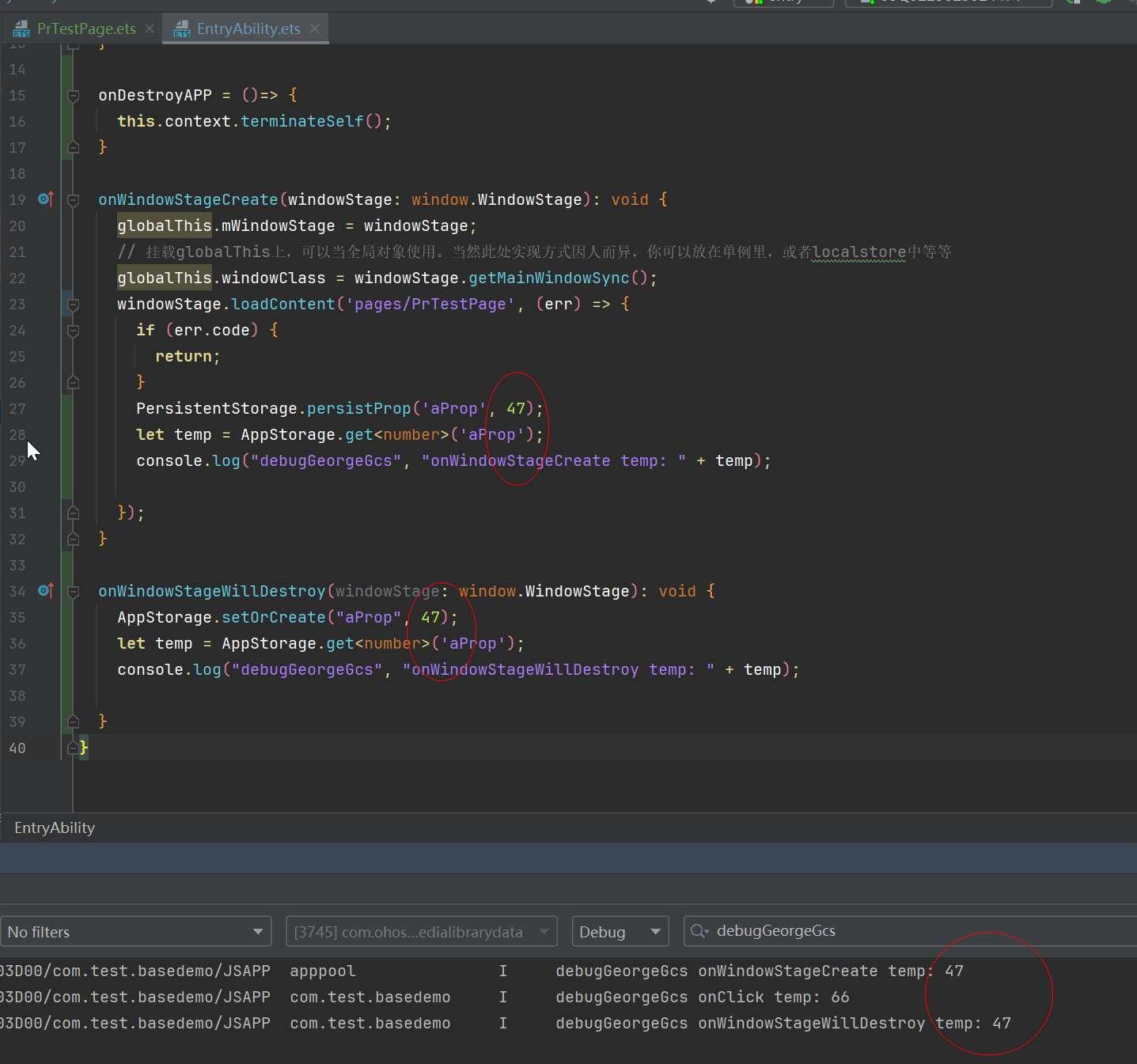Click line number 35 in the gutter

point(17,617)
